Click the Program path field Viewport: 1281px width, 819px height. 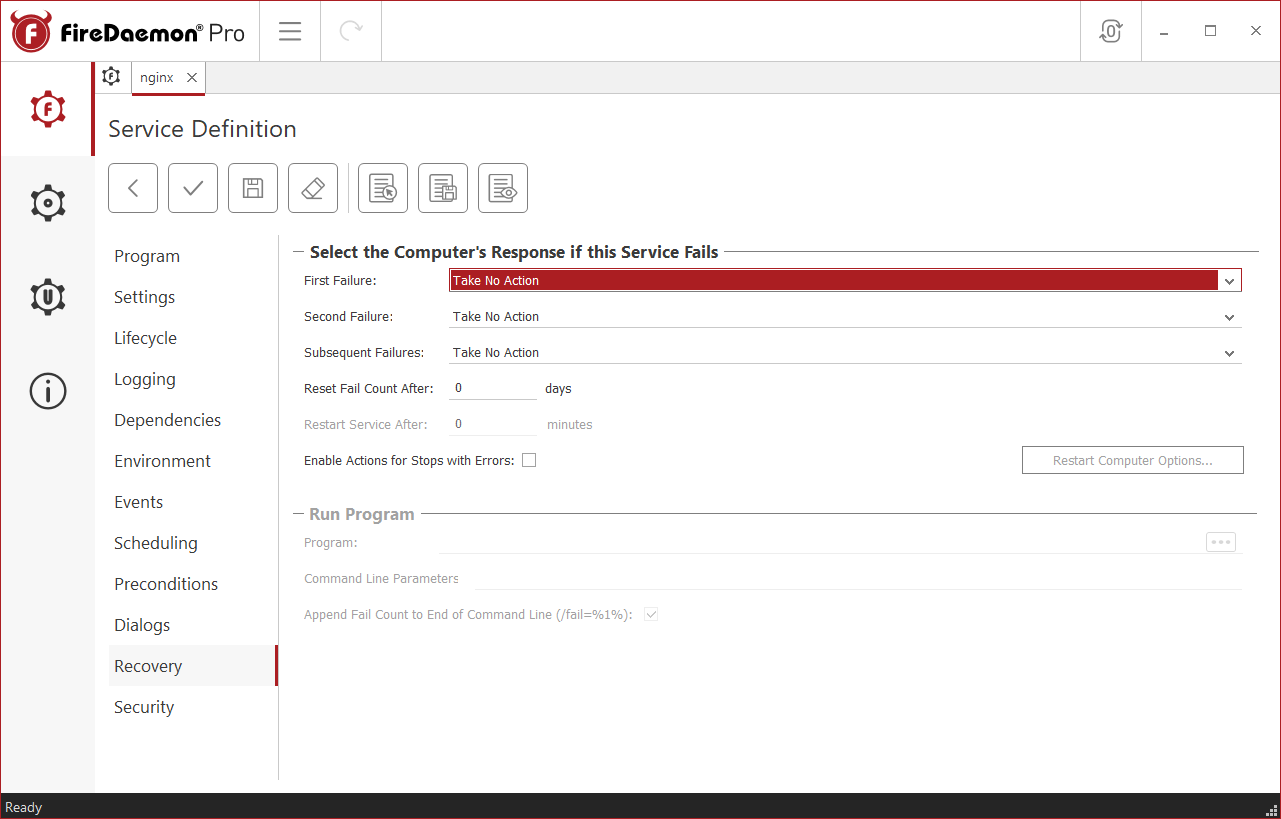(x=820, y=542)
